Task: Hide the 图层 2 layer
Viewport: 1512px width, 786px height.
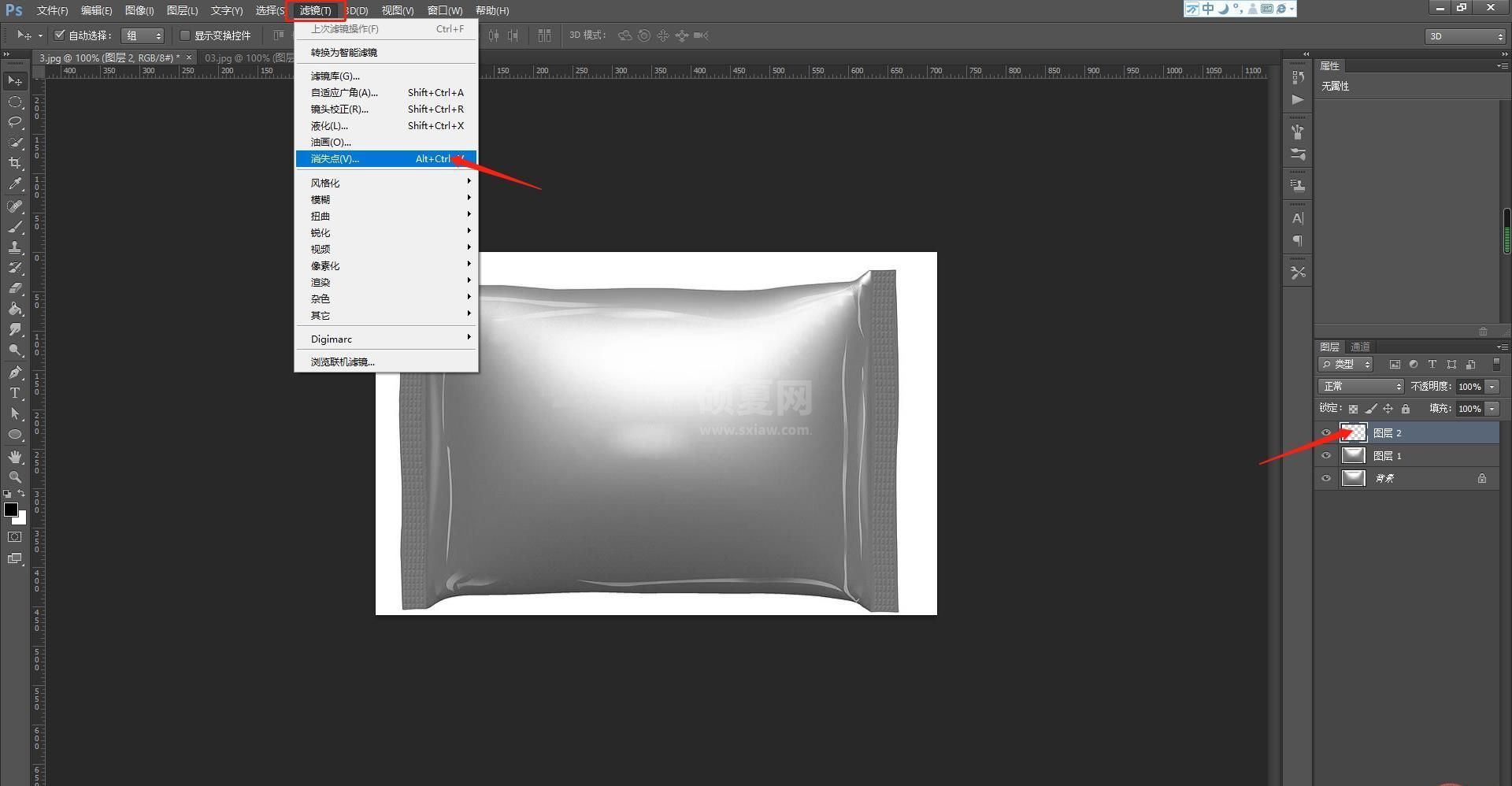Action: pos(1326,432)
